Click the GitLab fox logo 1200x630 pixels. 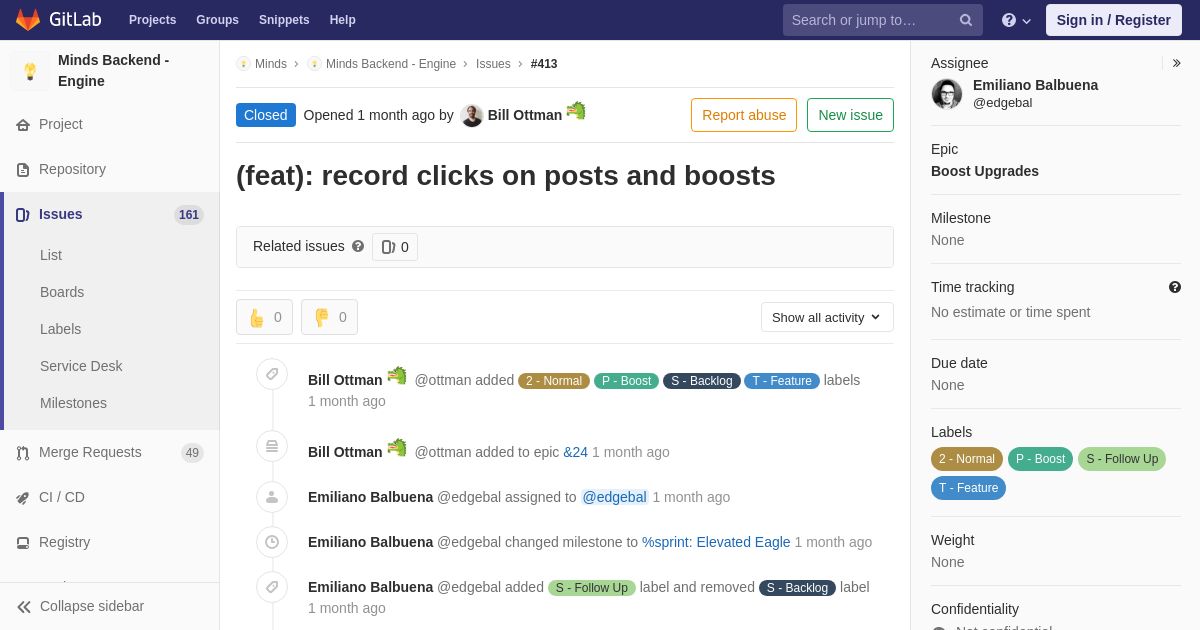point(28,20)
